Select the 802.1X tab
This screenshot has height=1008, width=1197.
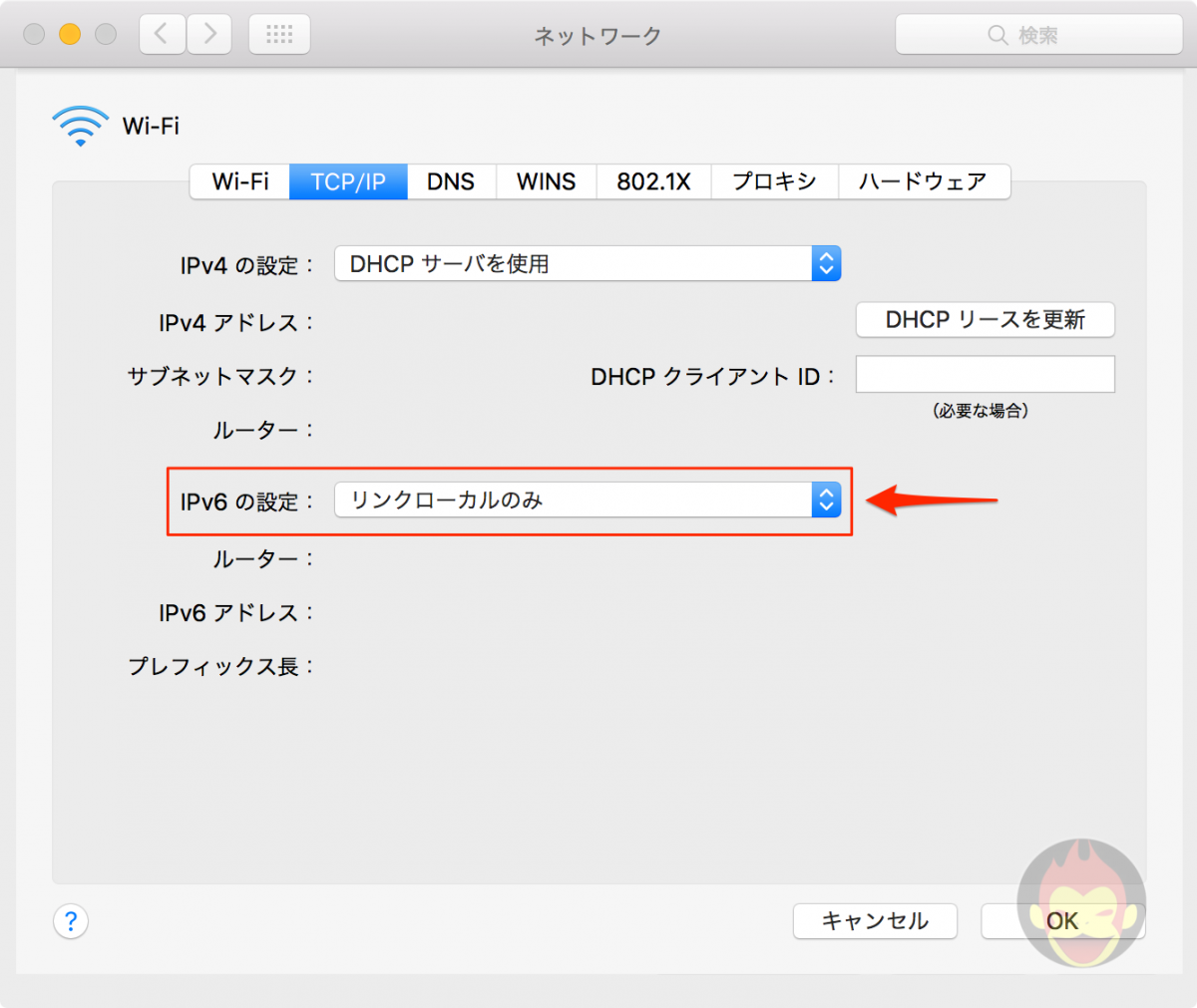[x=653, y=181]
